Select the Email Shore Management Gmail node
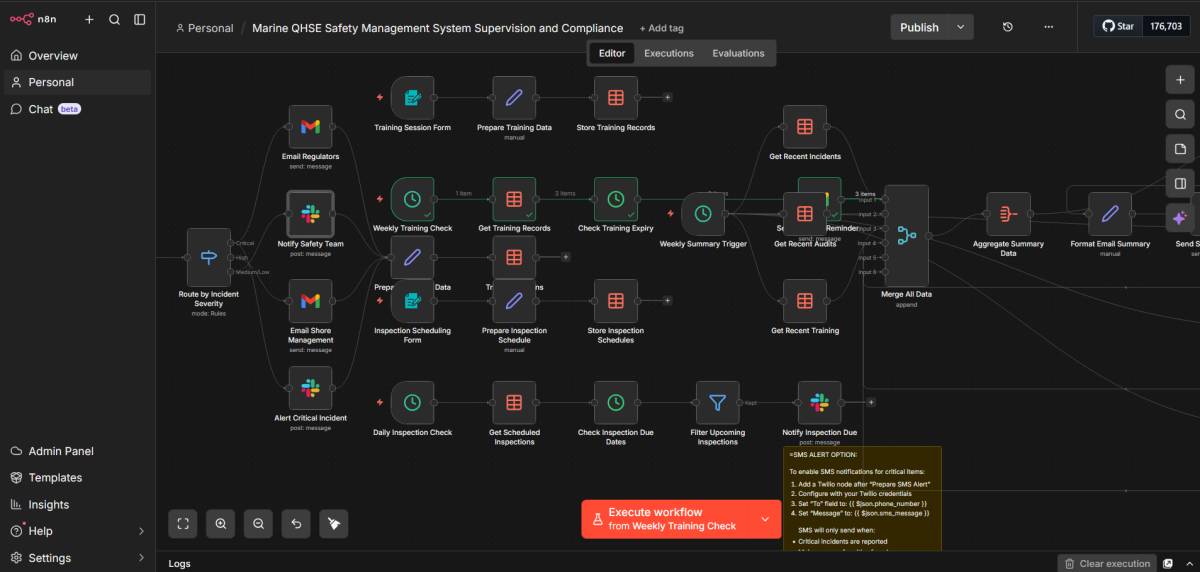Screen dimensions: 1200x572 point(310,301)
